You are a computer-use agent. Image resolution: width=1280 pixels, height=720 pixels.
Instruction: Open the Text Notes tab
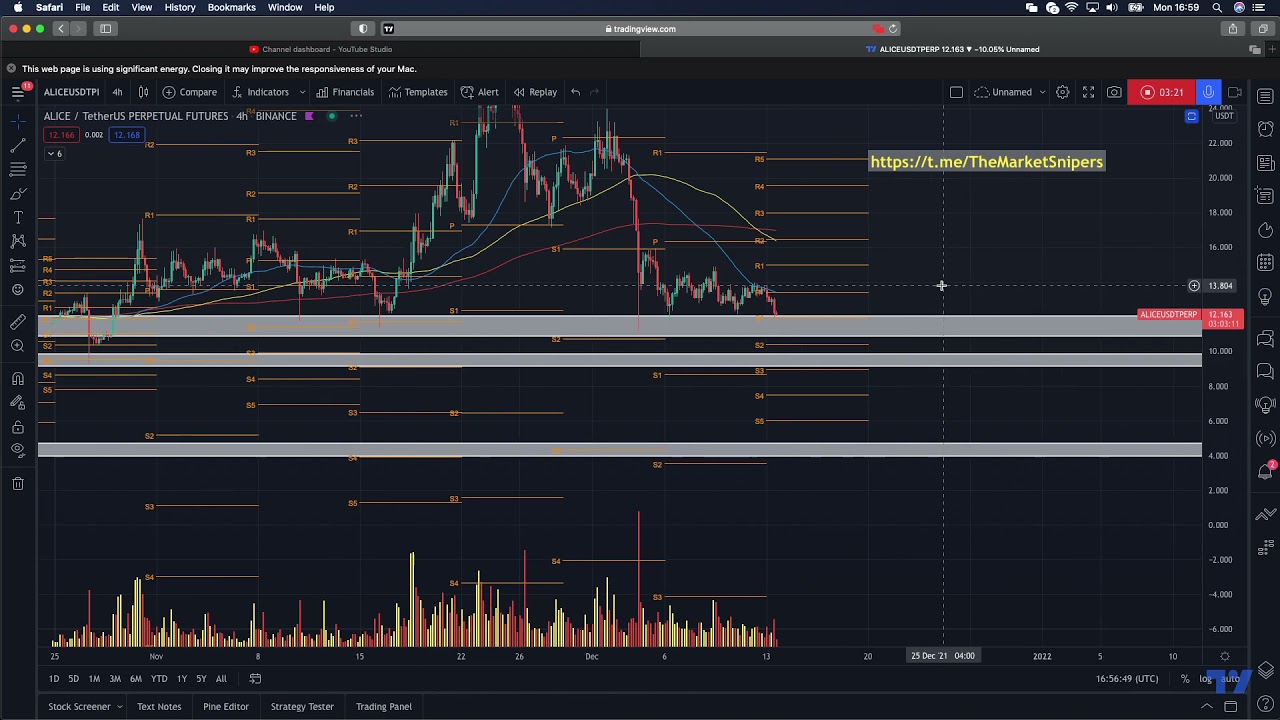coord(159,706)
